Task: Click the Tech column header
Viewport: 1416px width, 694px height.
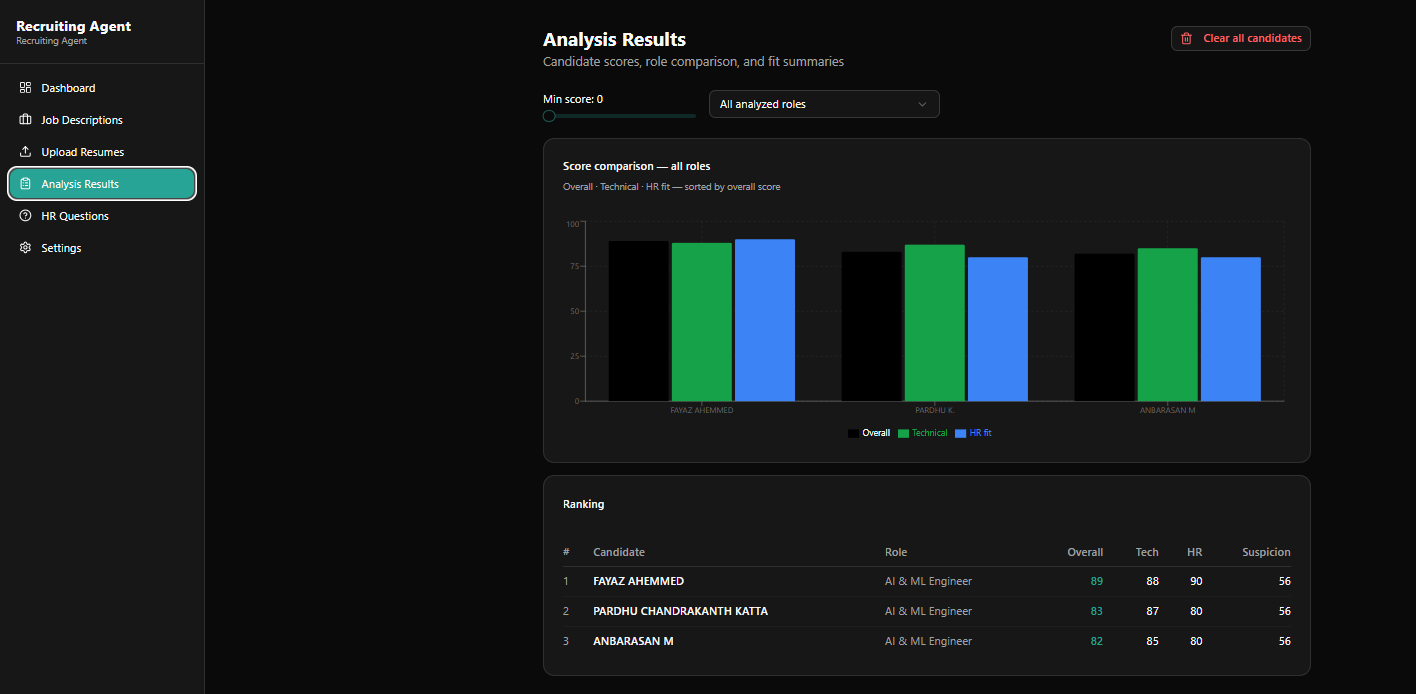Action: [1147, 552]
